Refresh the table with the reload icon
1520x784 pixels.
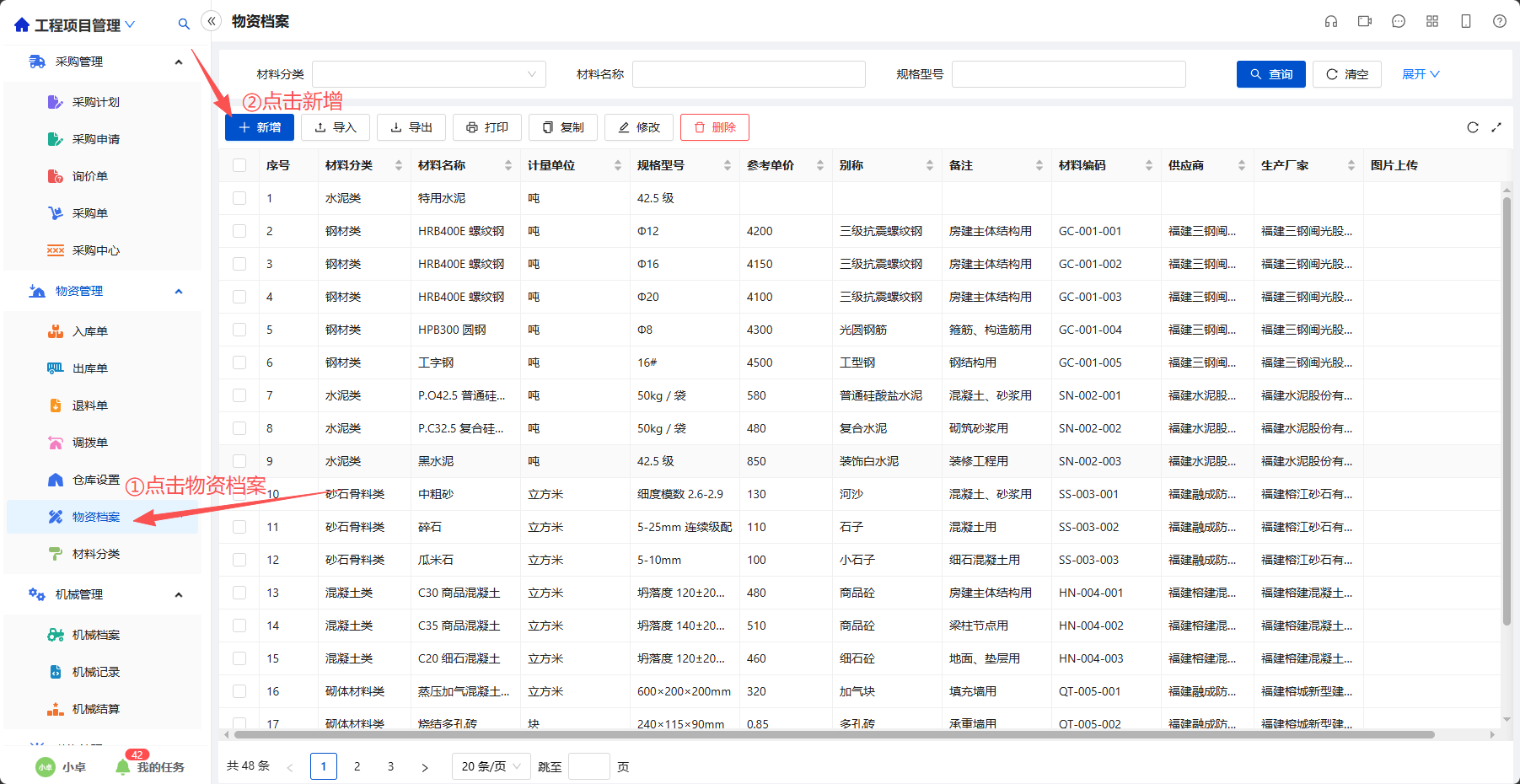point(1473,127)
